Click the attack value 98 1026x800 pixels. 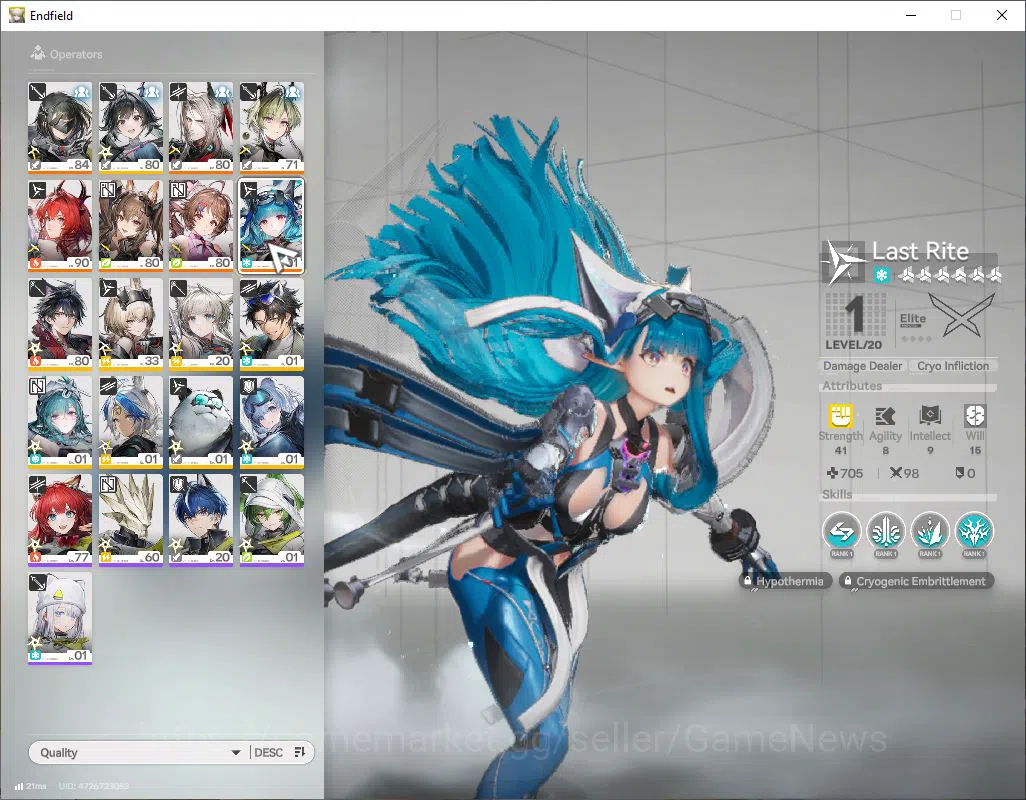(x=904, y=473)
